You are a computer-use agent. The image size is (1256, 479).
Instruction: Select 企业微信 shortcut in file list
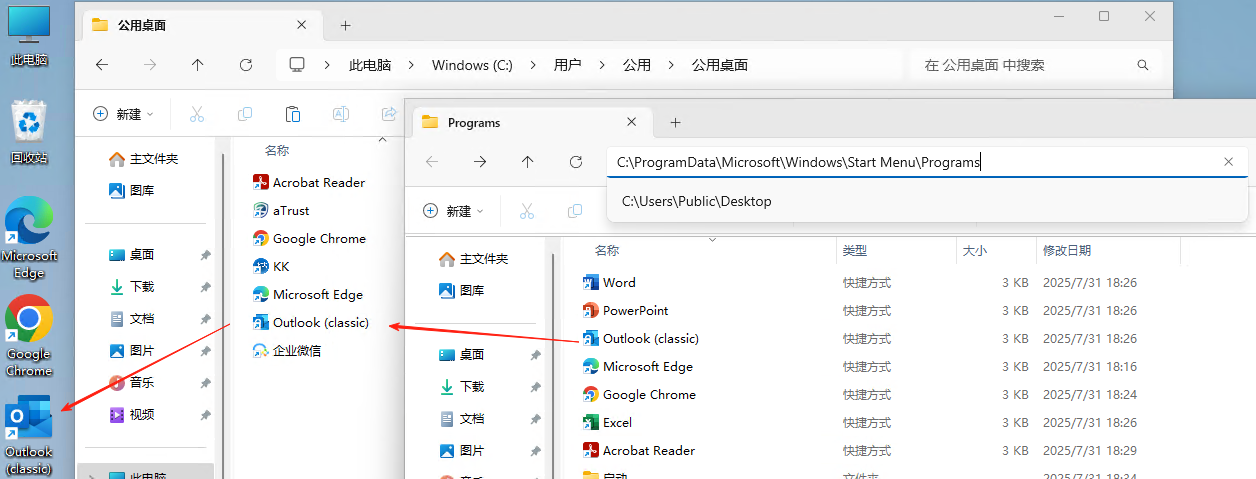[x=296, y=351]
